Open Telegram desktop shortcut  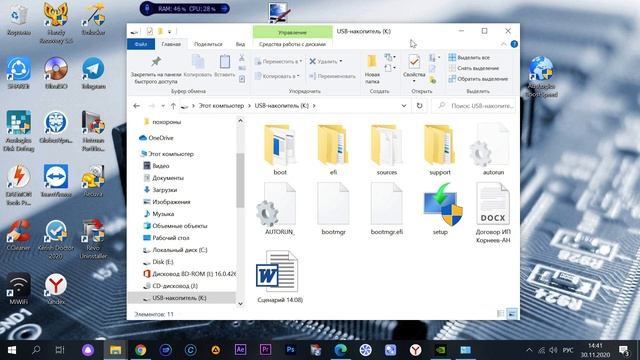[93, 73]
